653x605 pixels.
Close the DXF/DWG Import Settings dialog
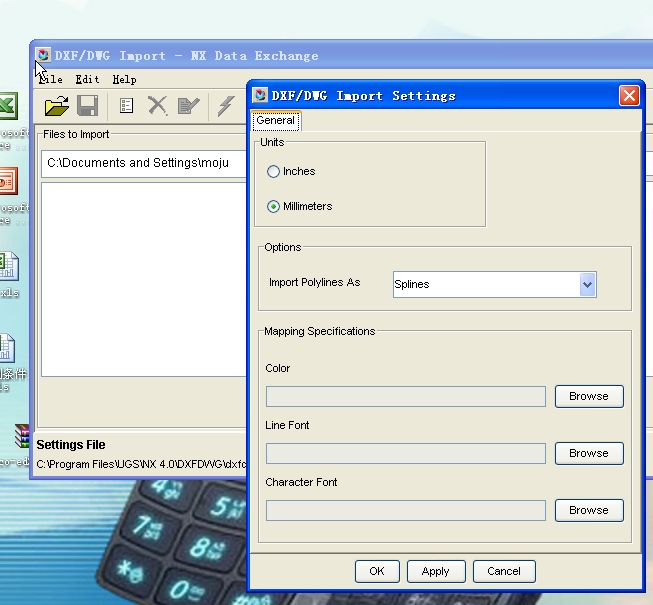pyautogui.click(x=629, y=96)
